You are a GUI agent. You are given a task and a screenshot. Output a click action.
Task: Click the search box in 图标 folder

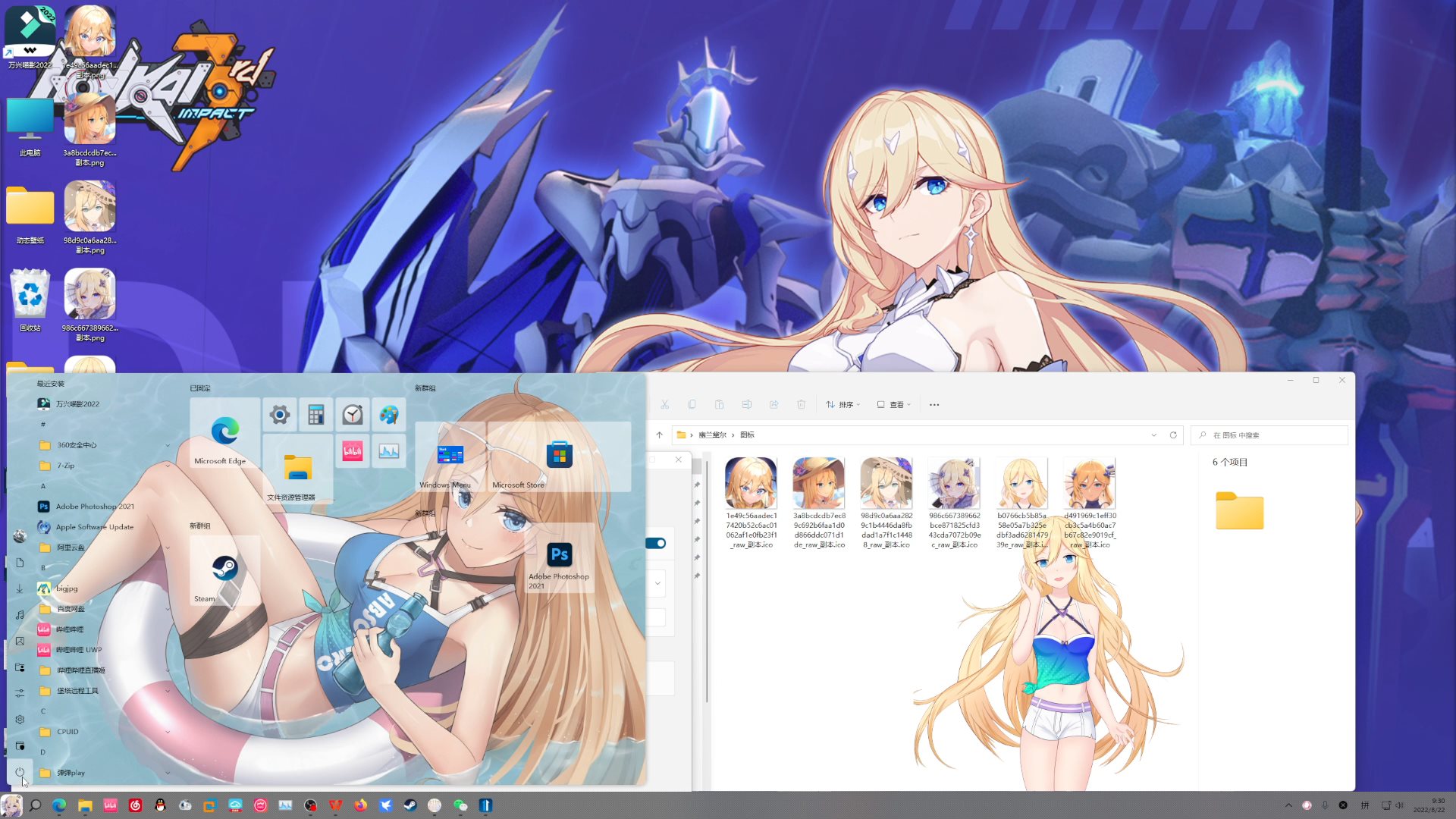pos(1270,435)
